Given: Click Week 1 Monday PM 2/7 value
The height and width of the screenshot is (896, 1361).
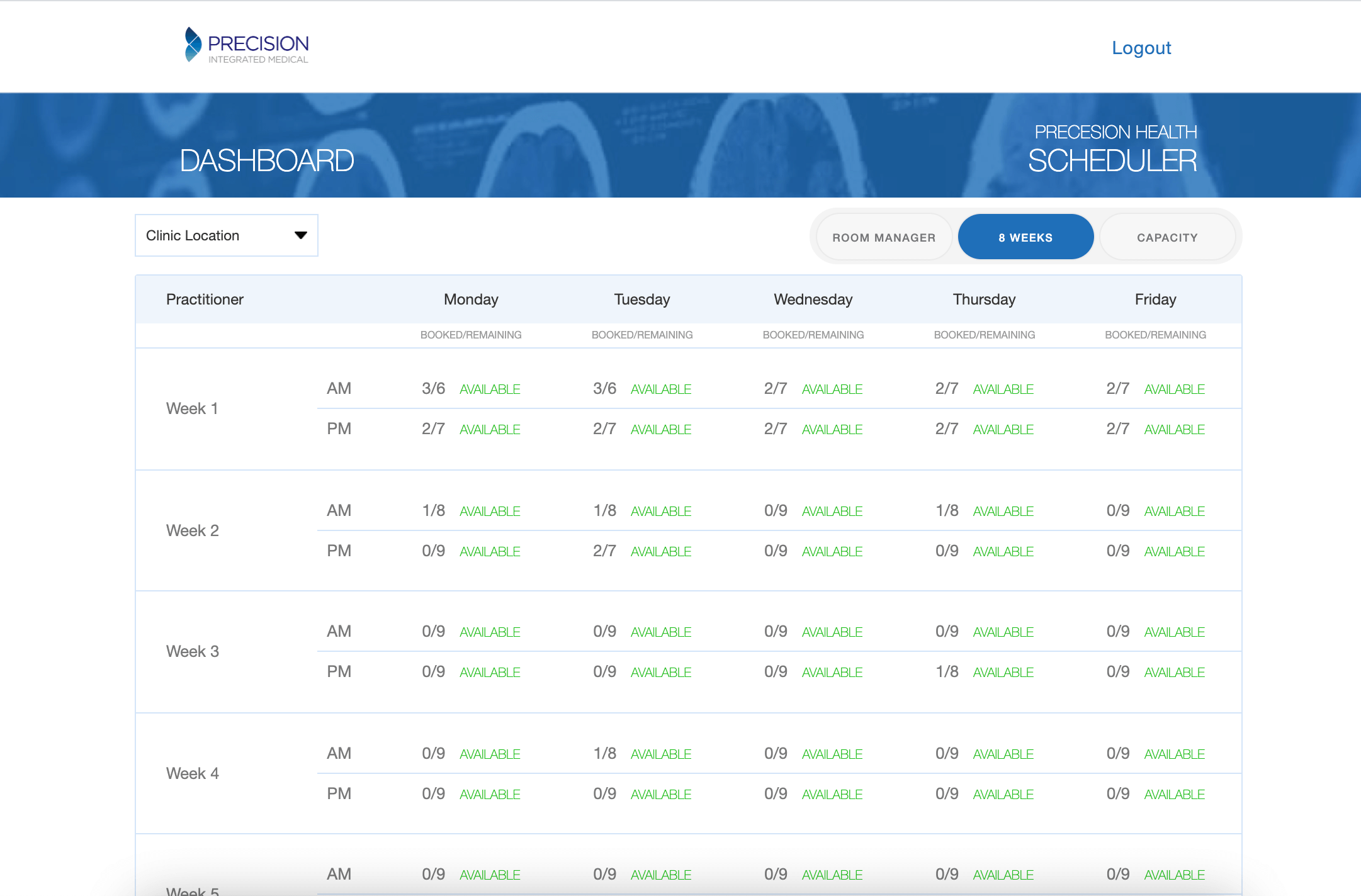Looking at the screenshot, I should click(x=434, y=428).
